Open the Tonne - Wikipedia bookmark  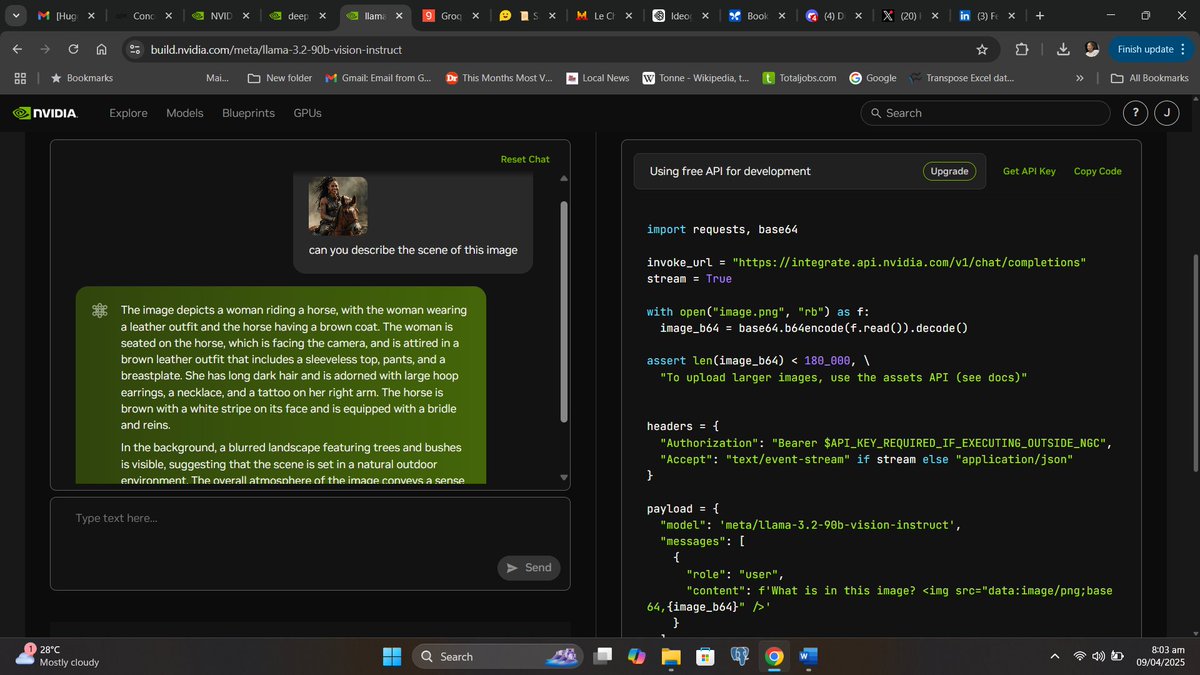coord(695,78)
